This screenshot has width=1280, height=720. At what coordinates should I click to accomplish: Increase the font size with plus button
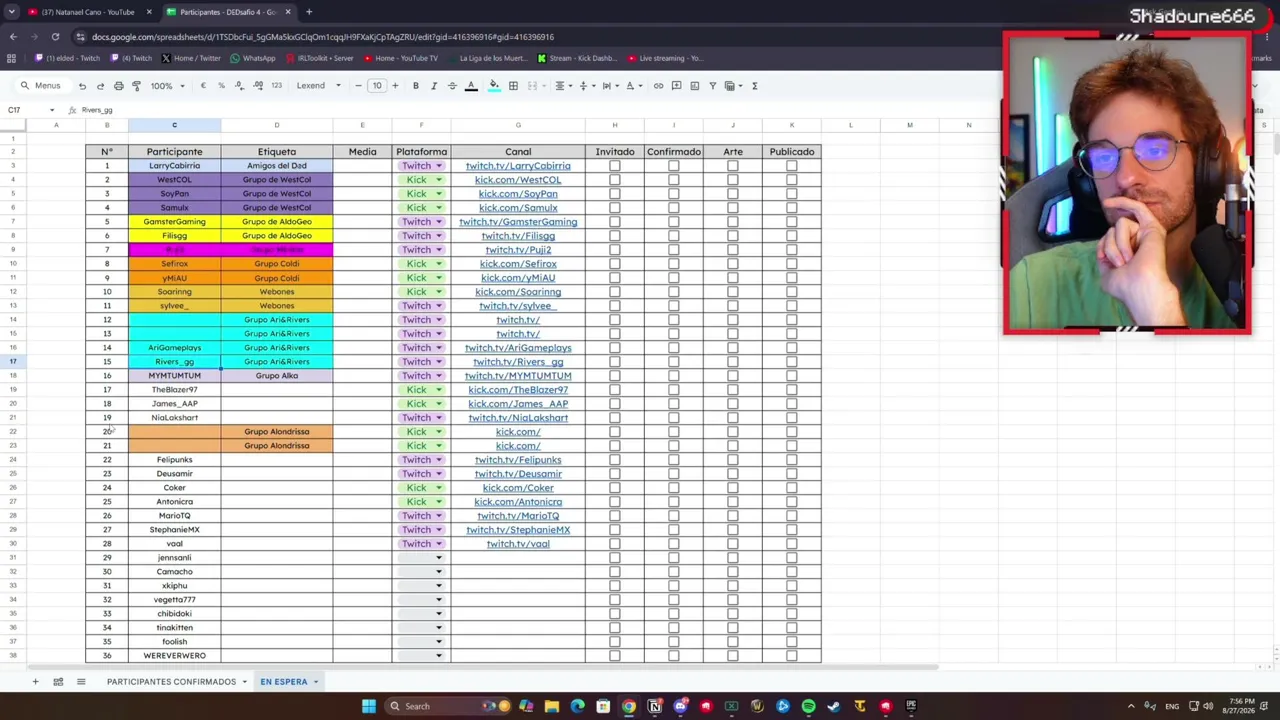[395, 86]
